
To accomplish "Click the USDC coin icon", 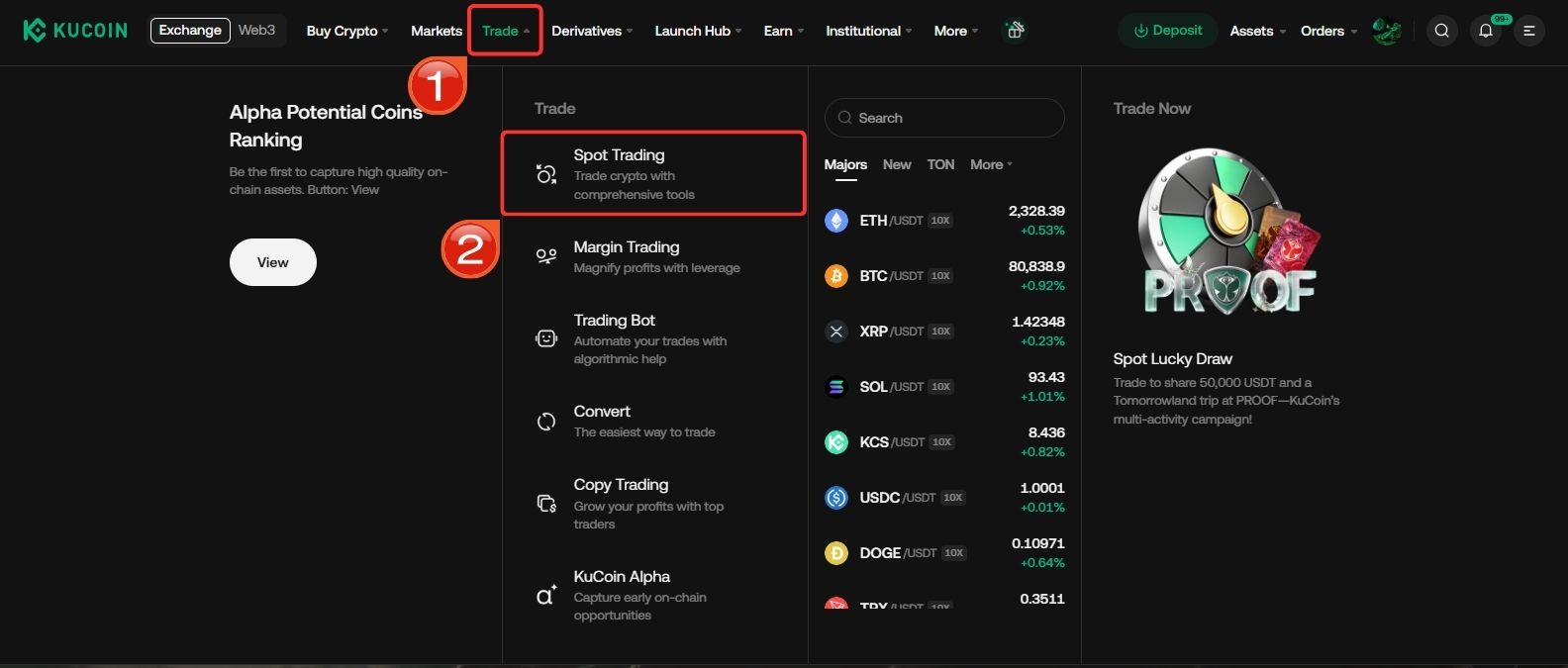I will pyautogui.click(x=836, y=498).
